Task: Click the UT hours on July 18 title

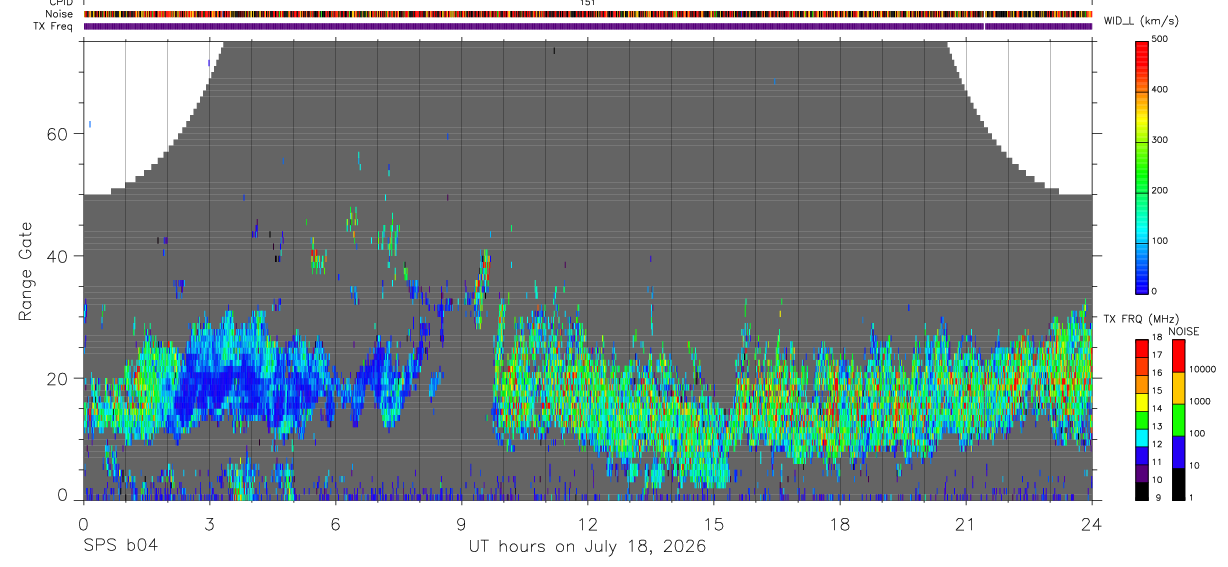Action: click(588, 547)
